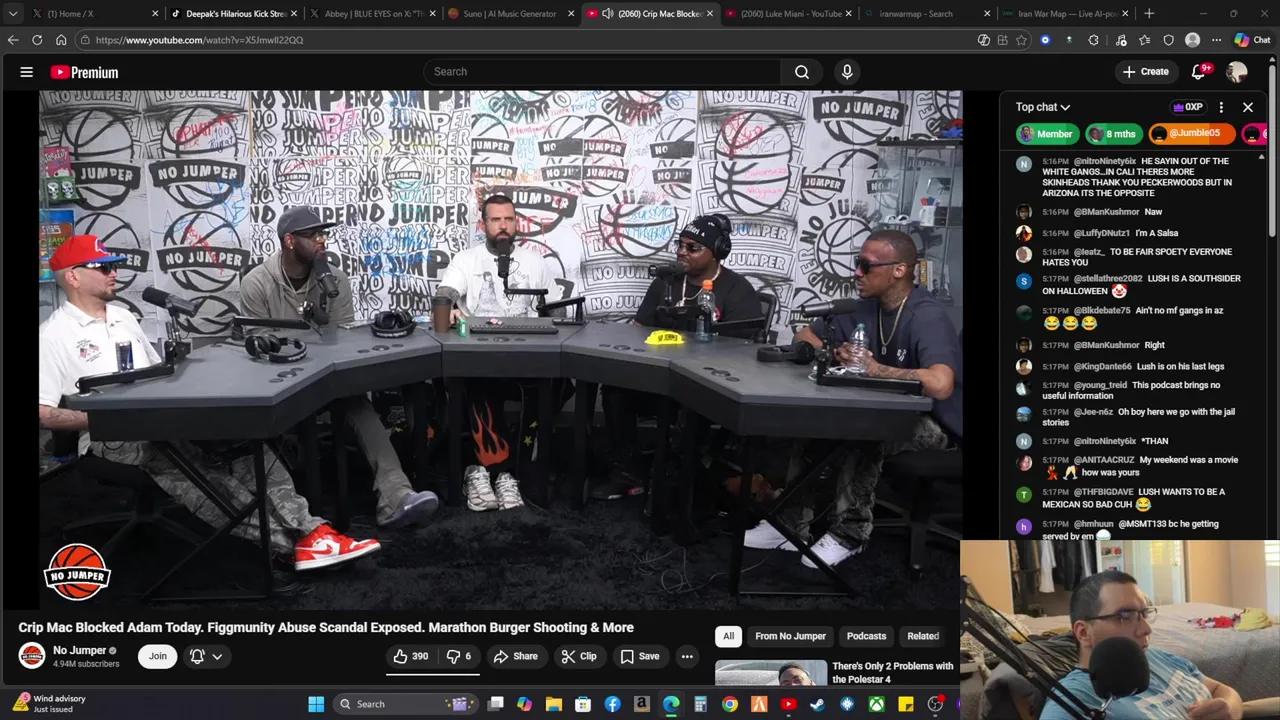Close the live chat panel
The height and width of the screenshot is (720, 1280).
pos(1248,107)
